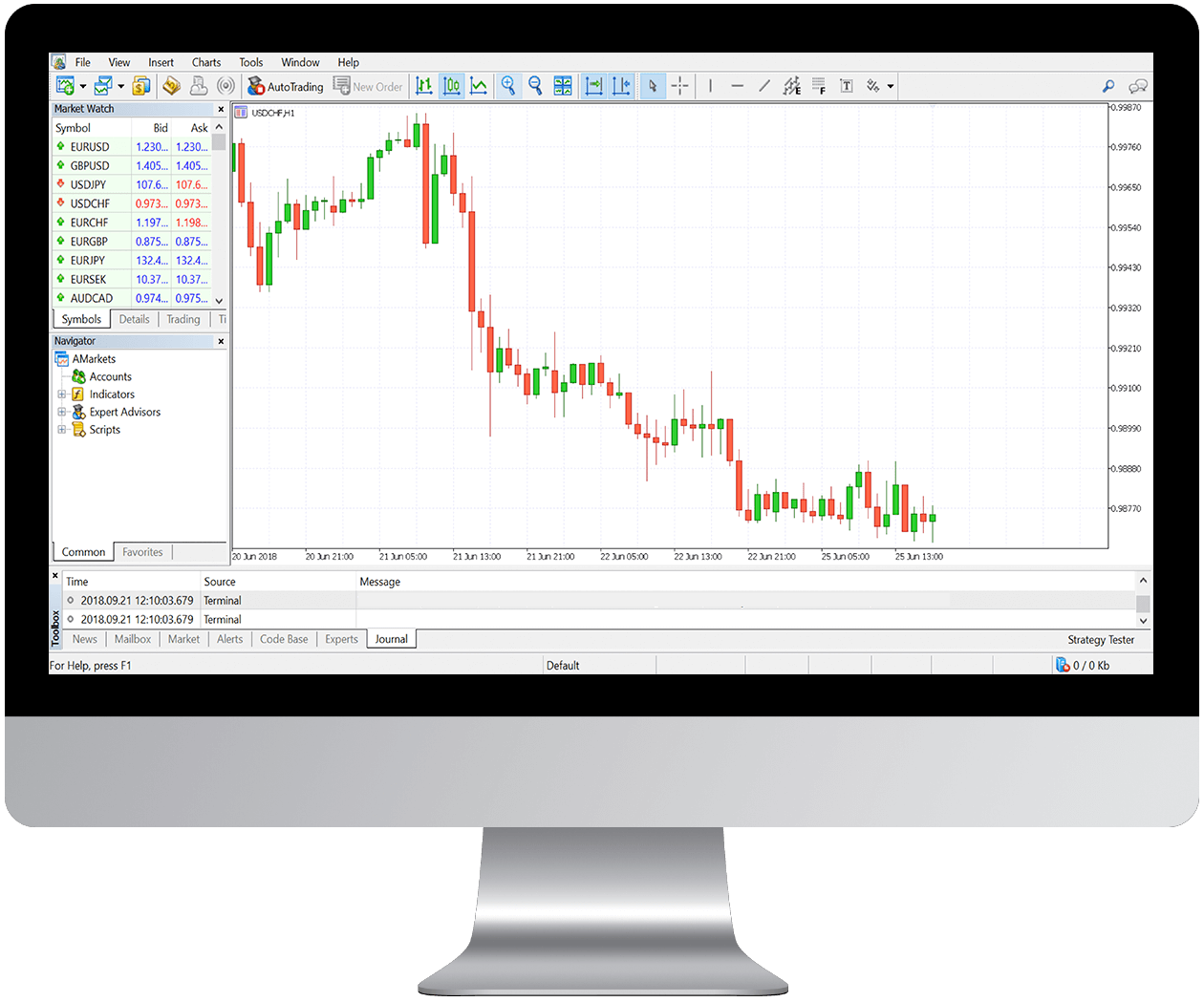Viewport: 1204px width, 1002px height.
Task: Enable AutoTrading from the toolbar
Action: [x=284, y=86]
